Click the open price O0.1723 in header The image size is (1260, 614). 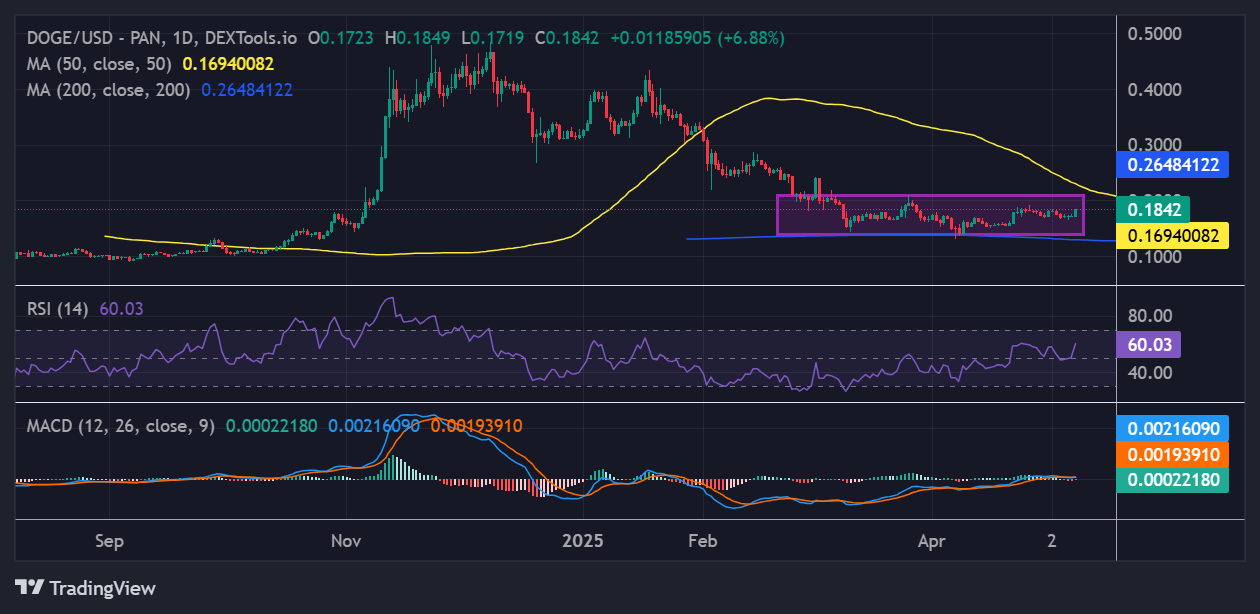click(342, 38)
